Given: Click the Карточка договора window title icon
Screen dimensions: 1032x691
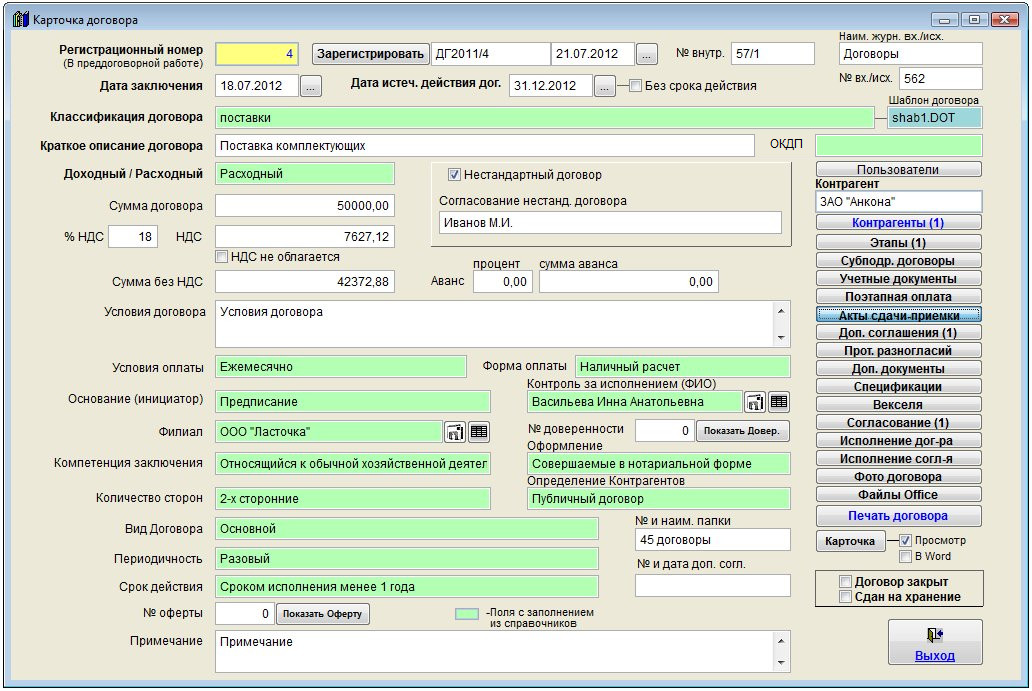Looking at the screenshot, I should coord(21,19).
